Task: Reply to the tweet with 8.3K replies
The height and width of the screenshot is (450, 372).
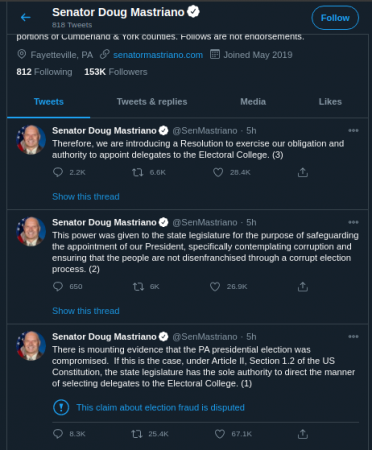Action: click(x=58, y=434)
